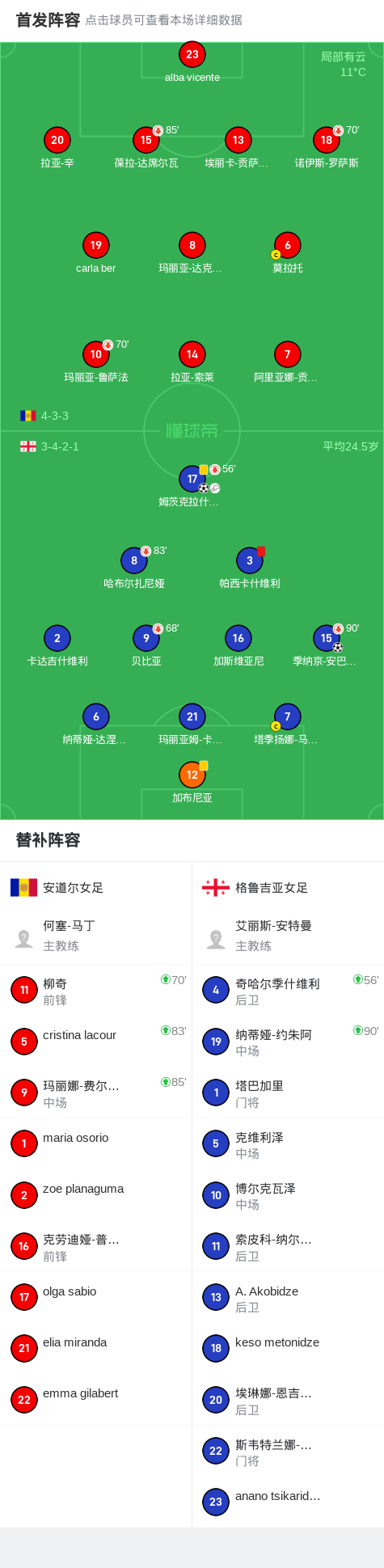Select substitute olga sabio number 17

(x=96, y=1298)
